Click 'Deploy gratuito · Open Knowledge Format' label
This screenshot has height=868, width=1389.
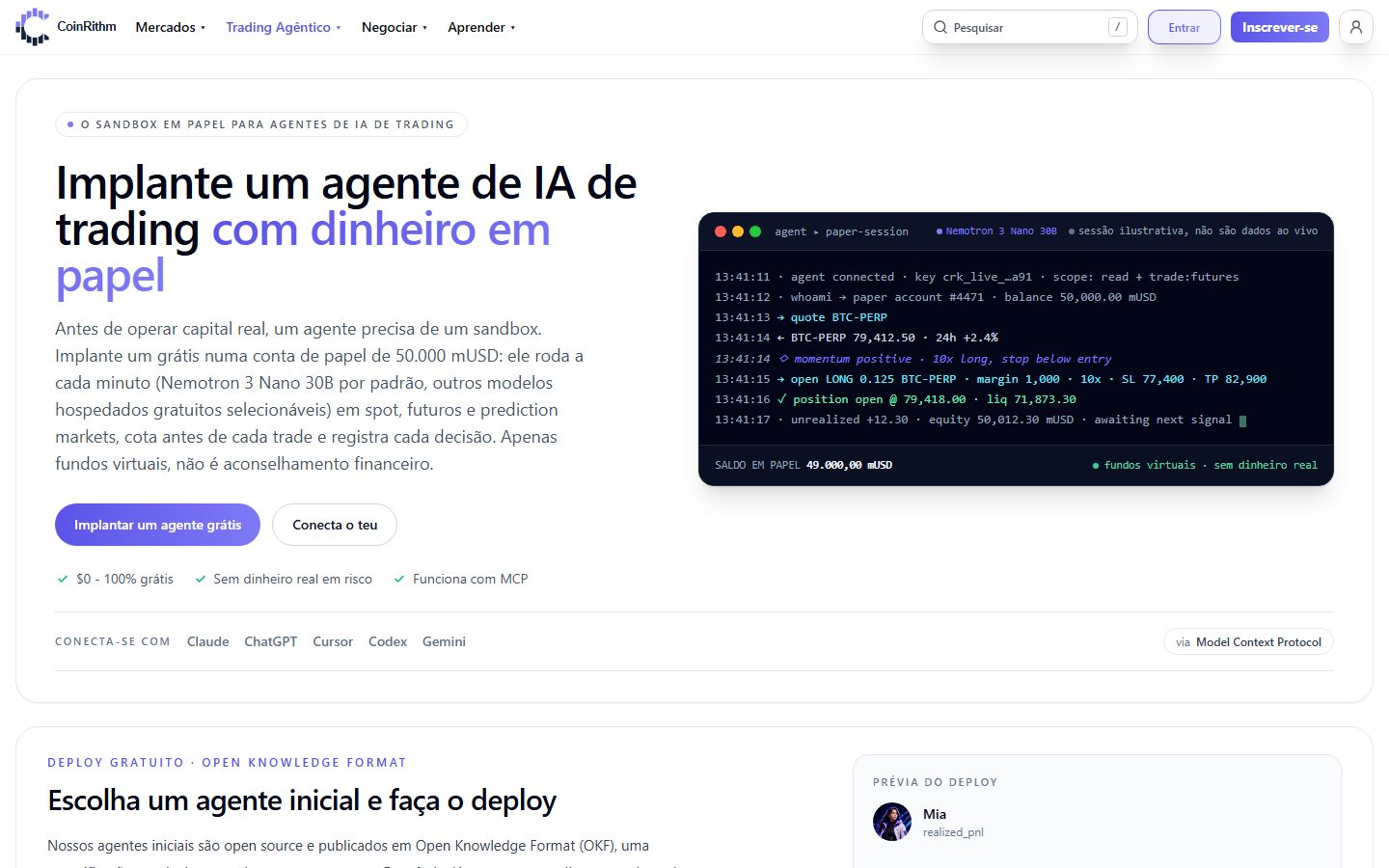point(227,763)
